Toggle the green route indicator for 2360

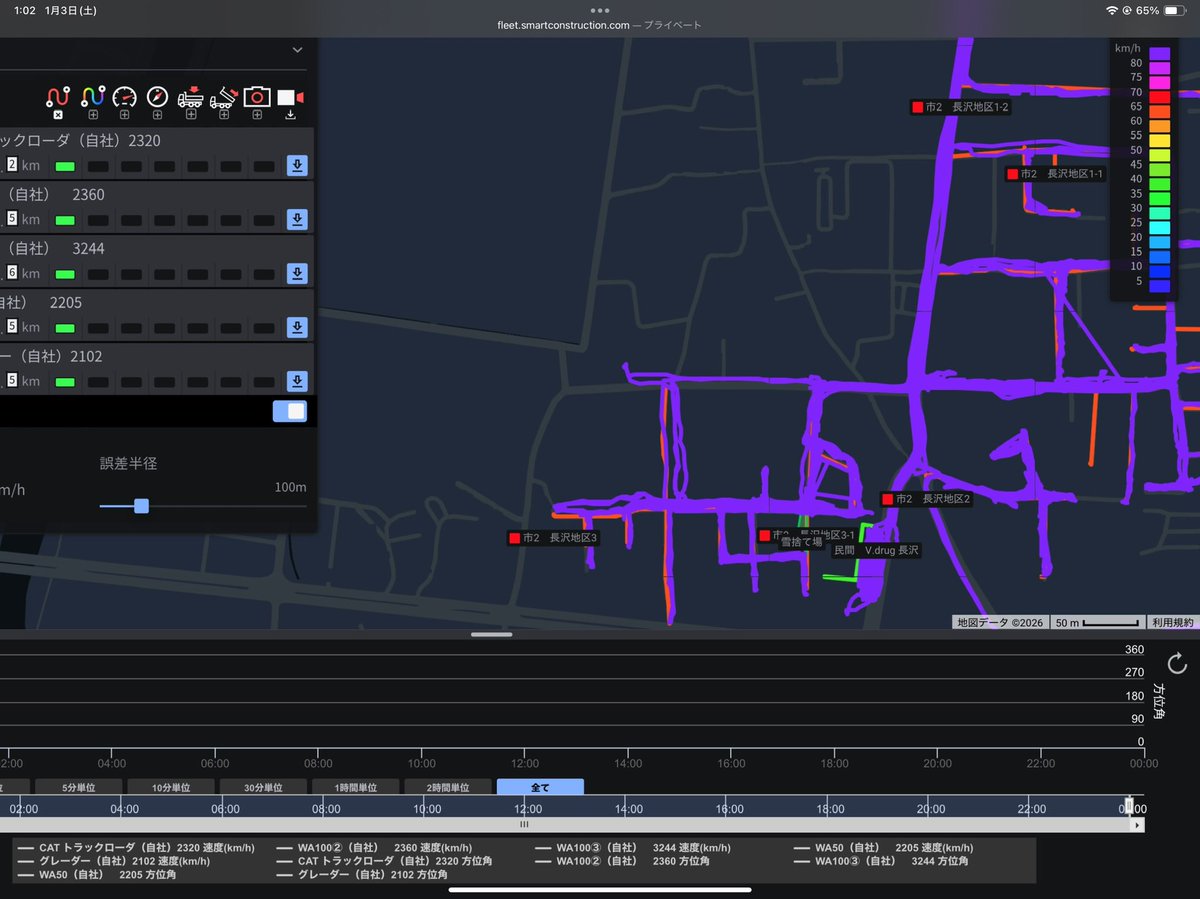(x=65, y=220)
